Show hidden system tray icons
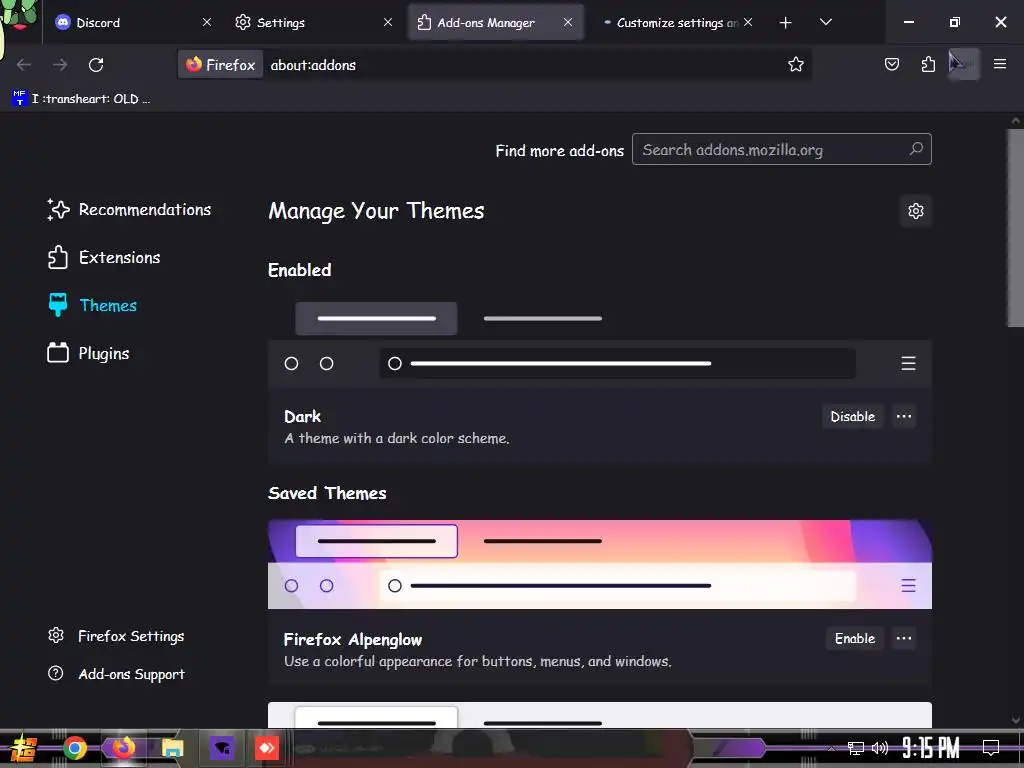The height and width of the screenshot is (768, 1024). 832,748
